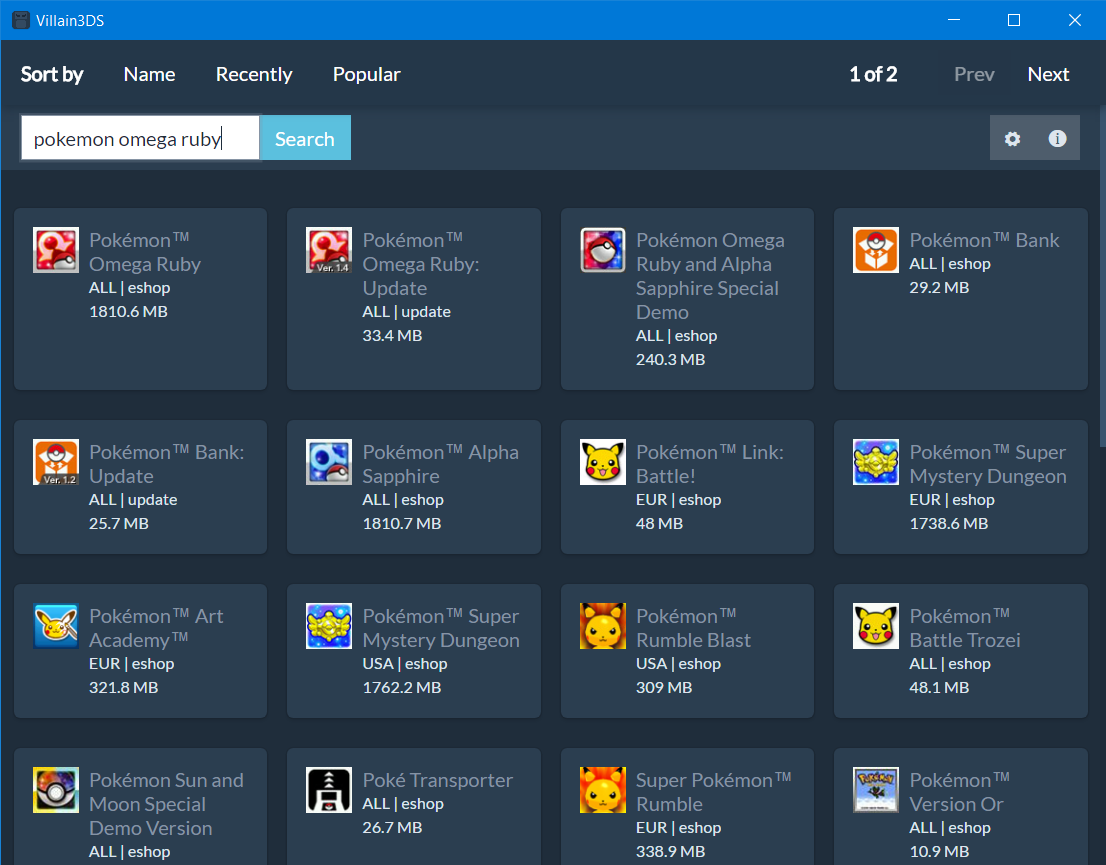This screenshot has width=1106, height=865.
Task: Click the 29.2 MB size text
Action: pyautogui.click(x=939, y=287)
